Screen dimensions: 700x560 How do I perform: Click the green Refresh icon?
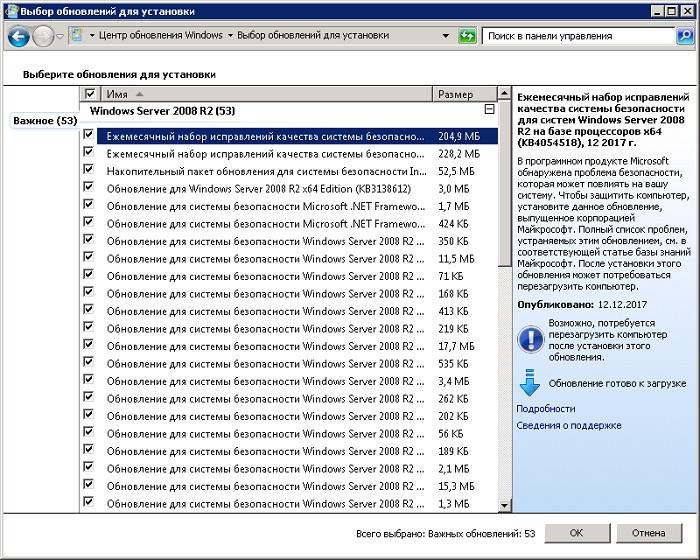[x=467, y=36]
